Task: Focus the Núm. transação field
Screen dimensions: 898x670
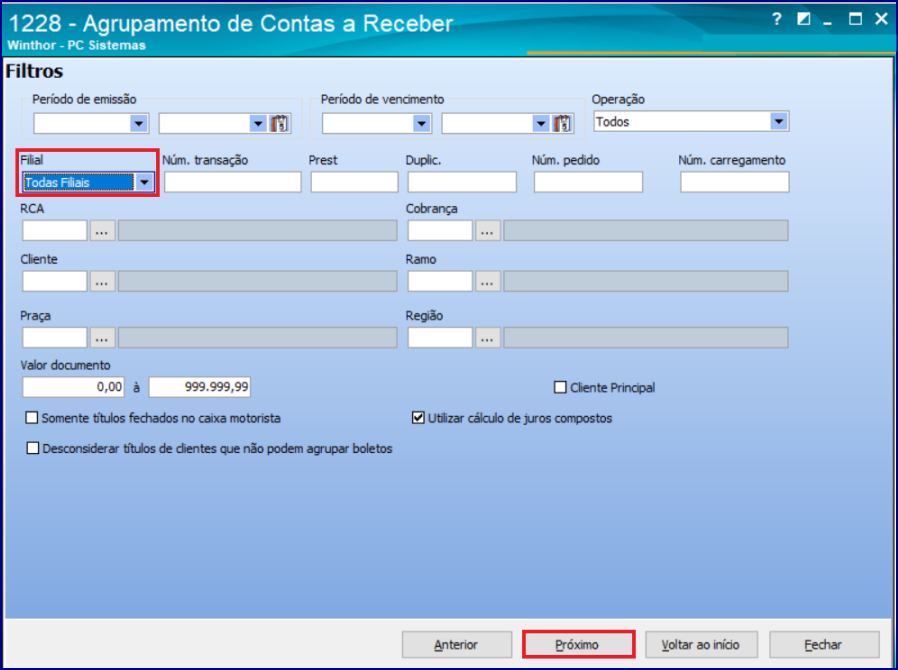Action: (x=233, y=182)
